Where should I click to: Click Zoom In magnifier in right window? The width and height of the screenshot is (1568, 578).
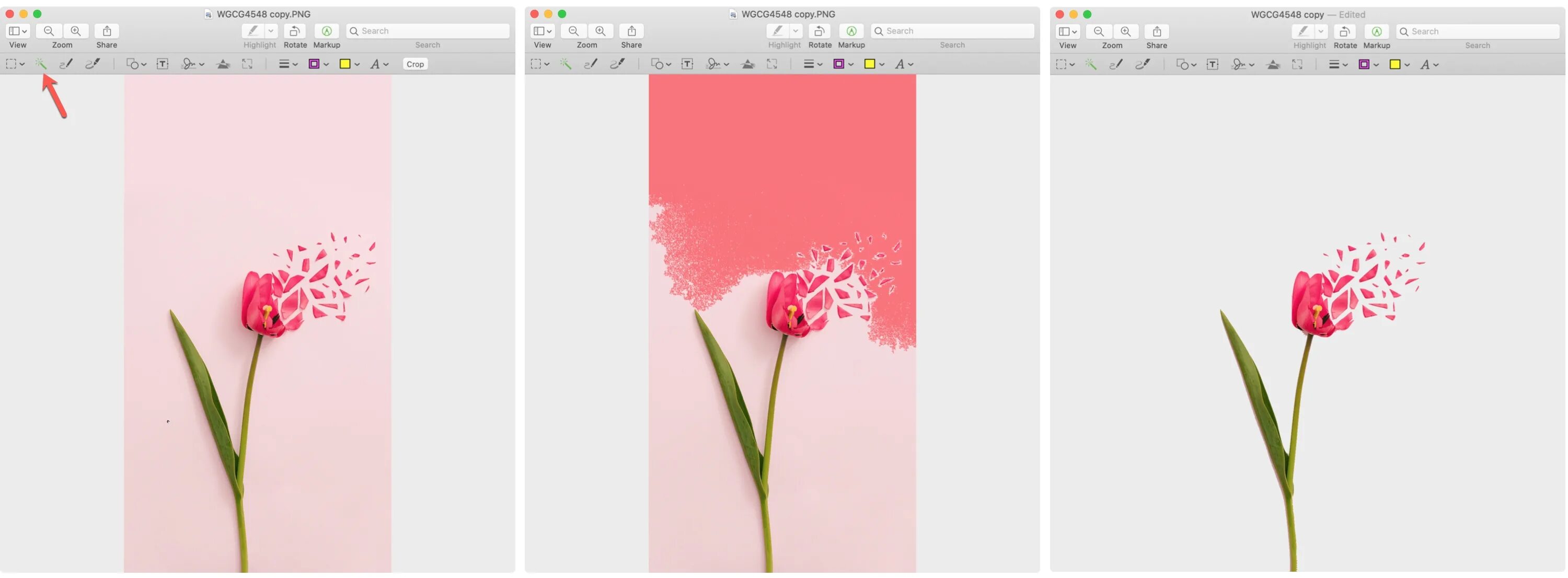(1125, 32)
